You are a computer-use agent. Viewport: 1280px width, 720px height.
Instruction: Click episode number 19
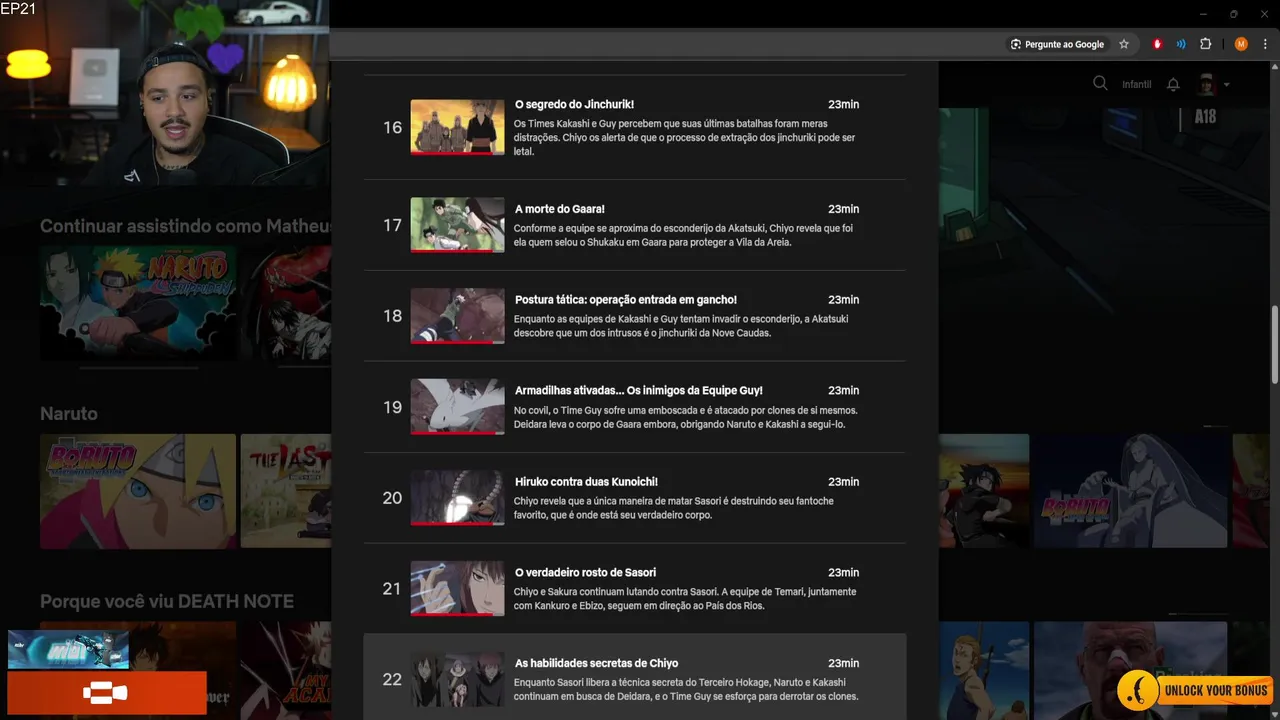pos(392,407)
